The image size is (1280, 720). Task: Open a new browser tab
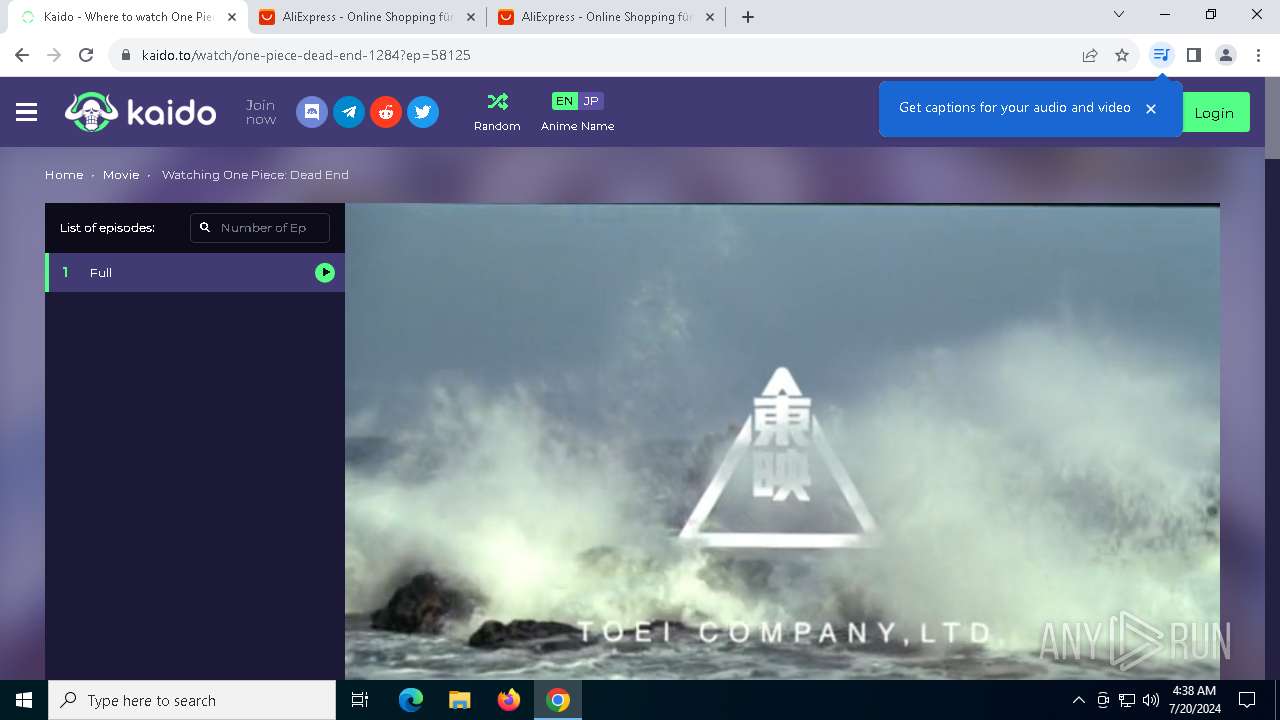tap(748, 17)
